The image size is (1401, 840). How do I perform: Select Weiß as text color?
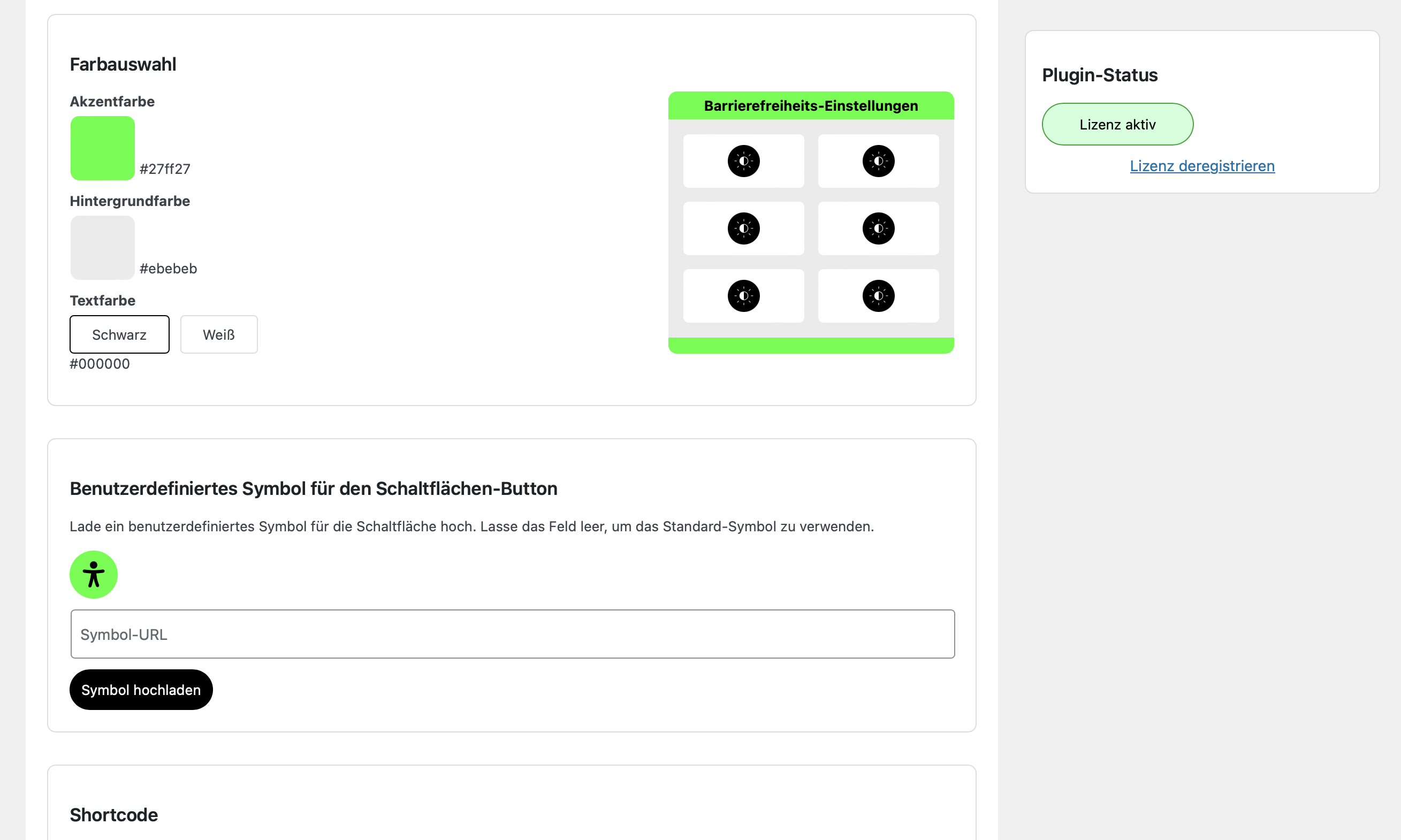click(218, 334)
